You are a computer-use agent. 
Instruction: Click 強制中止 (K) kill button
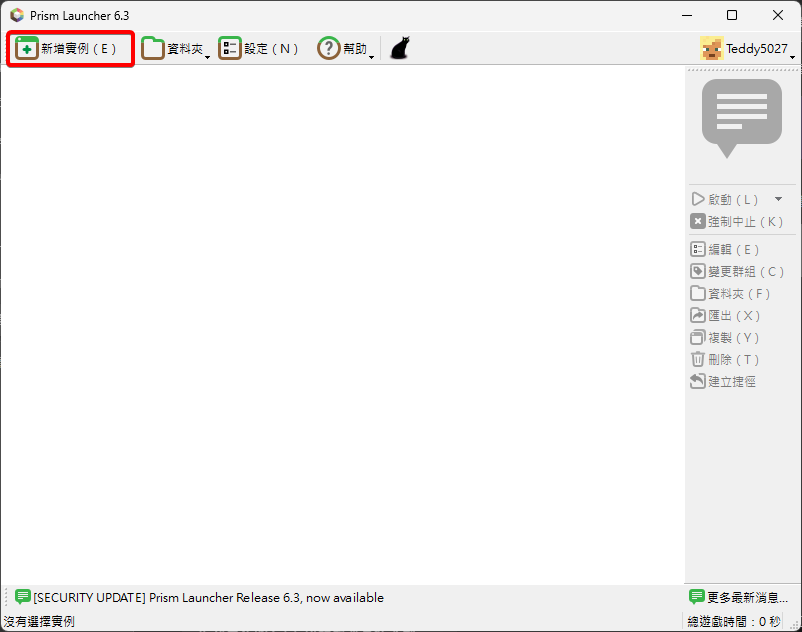[x=737, y=221]
